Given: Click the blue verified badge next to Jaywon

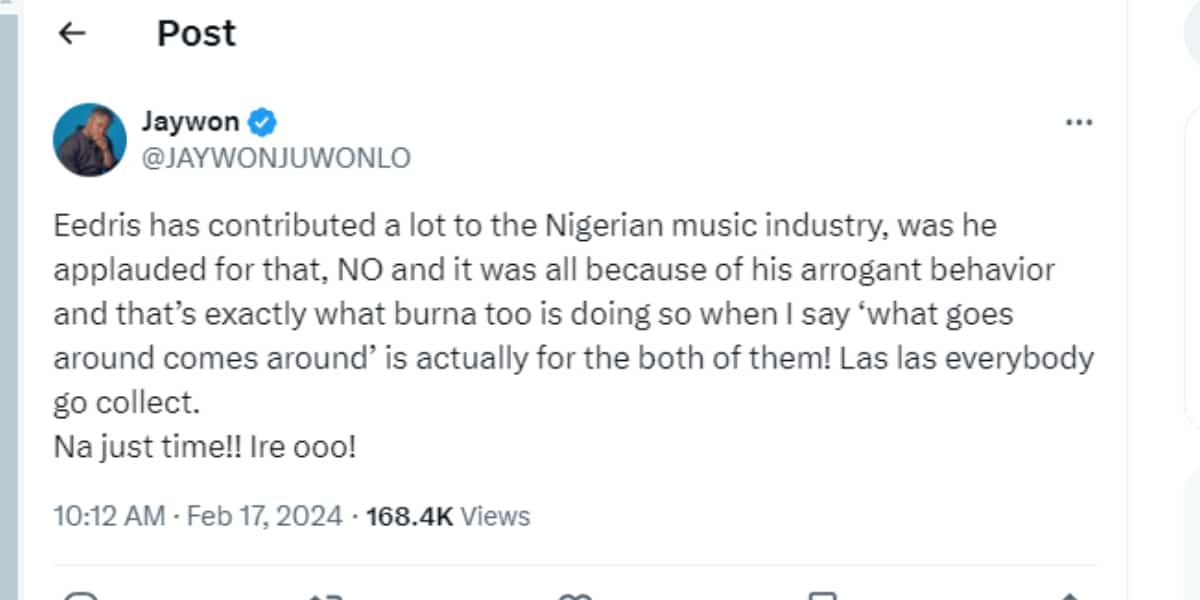Looking at the screenshot, I should 262,123.
